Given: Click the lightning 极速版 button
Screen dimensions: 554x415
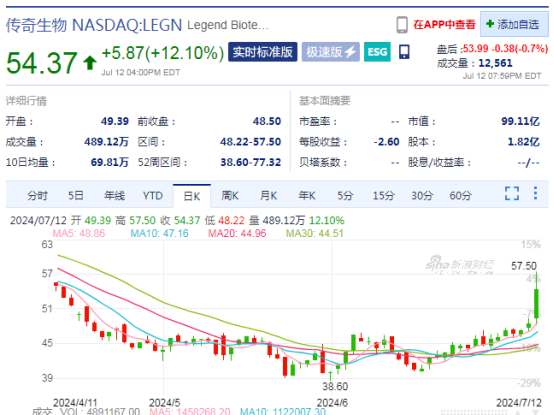Looking at the screenshot, I should 331,52.
